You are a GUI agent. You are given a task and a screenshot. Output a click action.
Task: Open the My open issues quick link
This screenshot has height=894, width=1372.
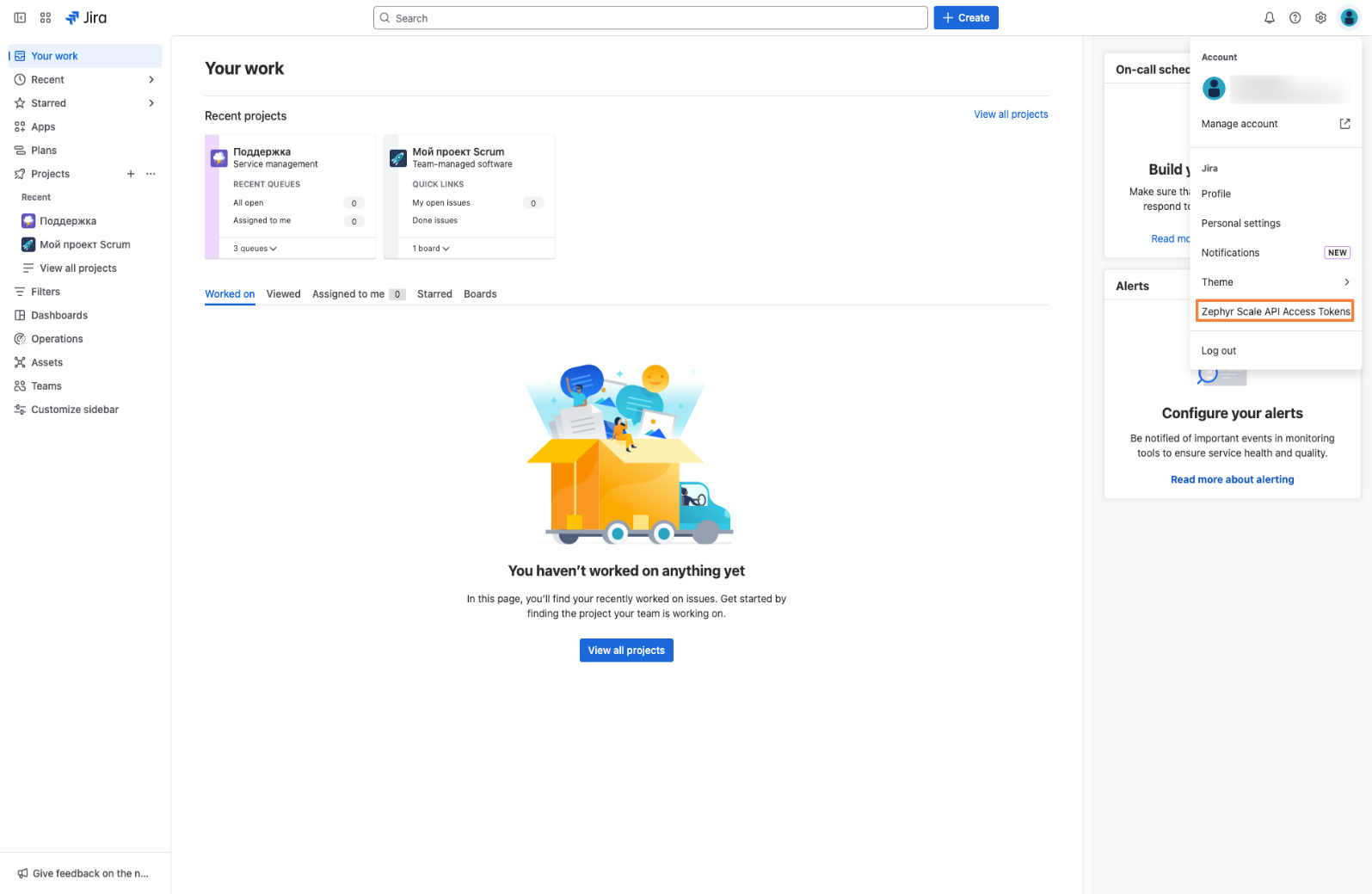click(441, 203)
